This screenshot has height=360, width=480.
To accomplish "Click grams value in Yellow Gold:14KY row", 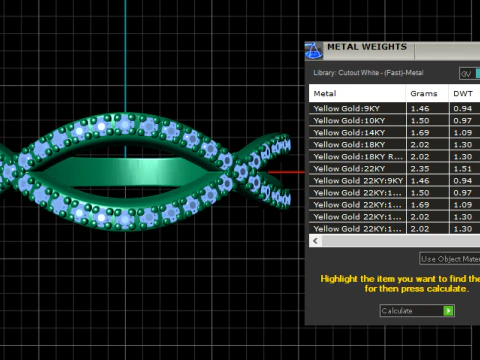I will tap(420, 133).
